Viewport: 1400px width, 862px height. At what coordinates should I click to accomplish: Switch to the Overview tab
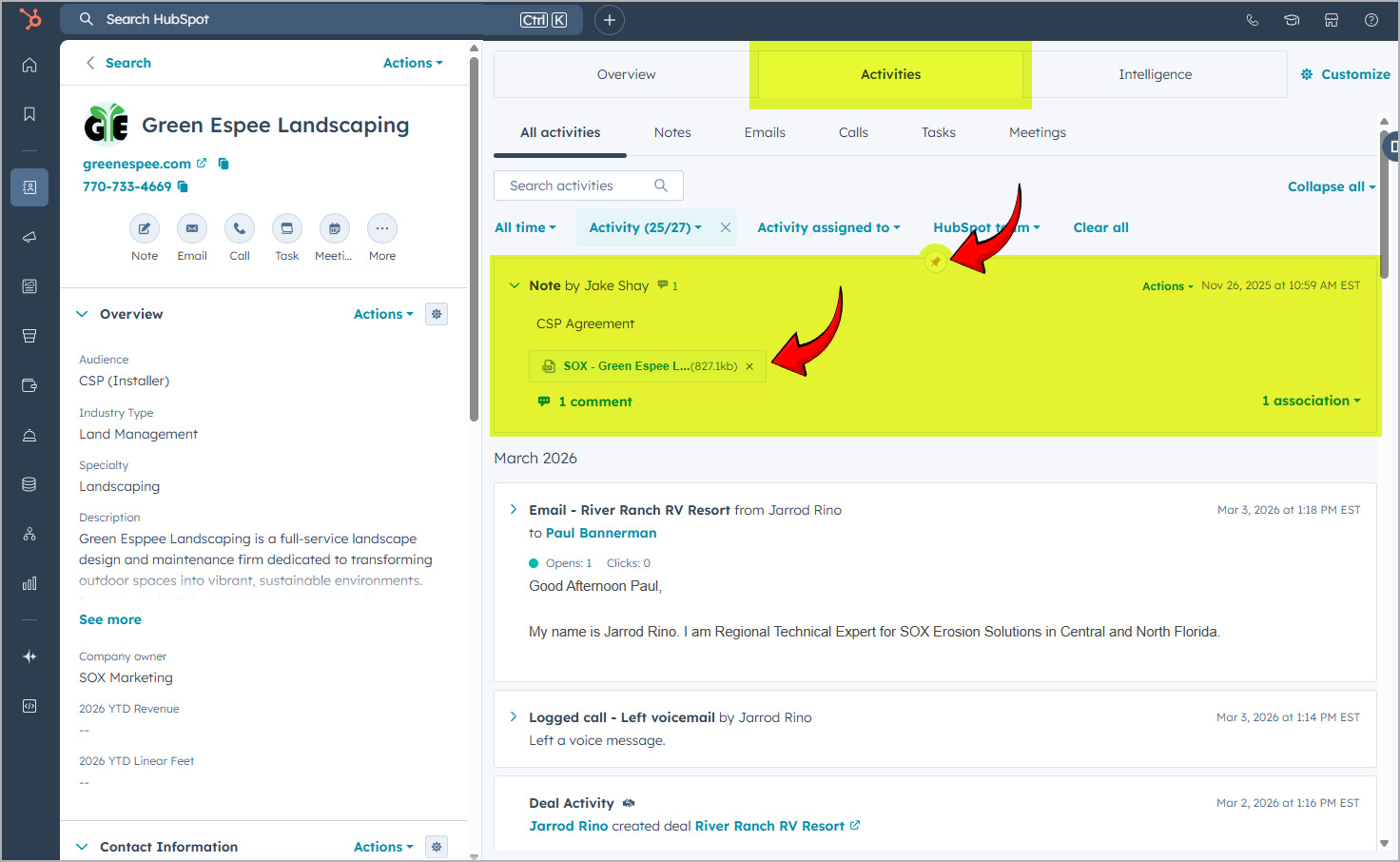click(626, 74)
